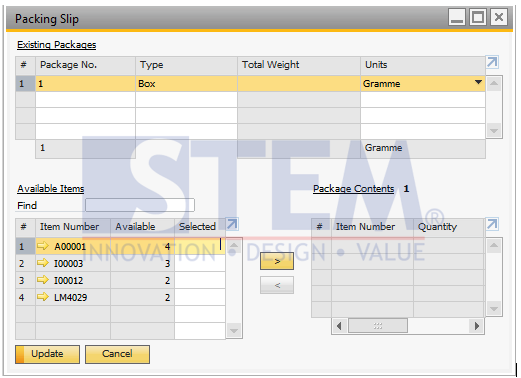Viewport: 521px width, 378px height.
Task: Click the Units column header
Action: pos(423,65)
